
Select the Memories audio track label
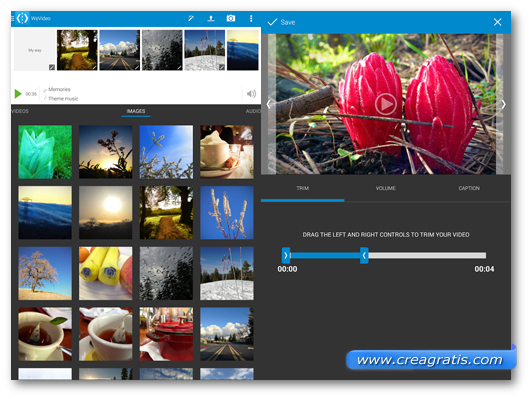[x=59, y=89]
